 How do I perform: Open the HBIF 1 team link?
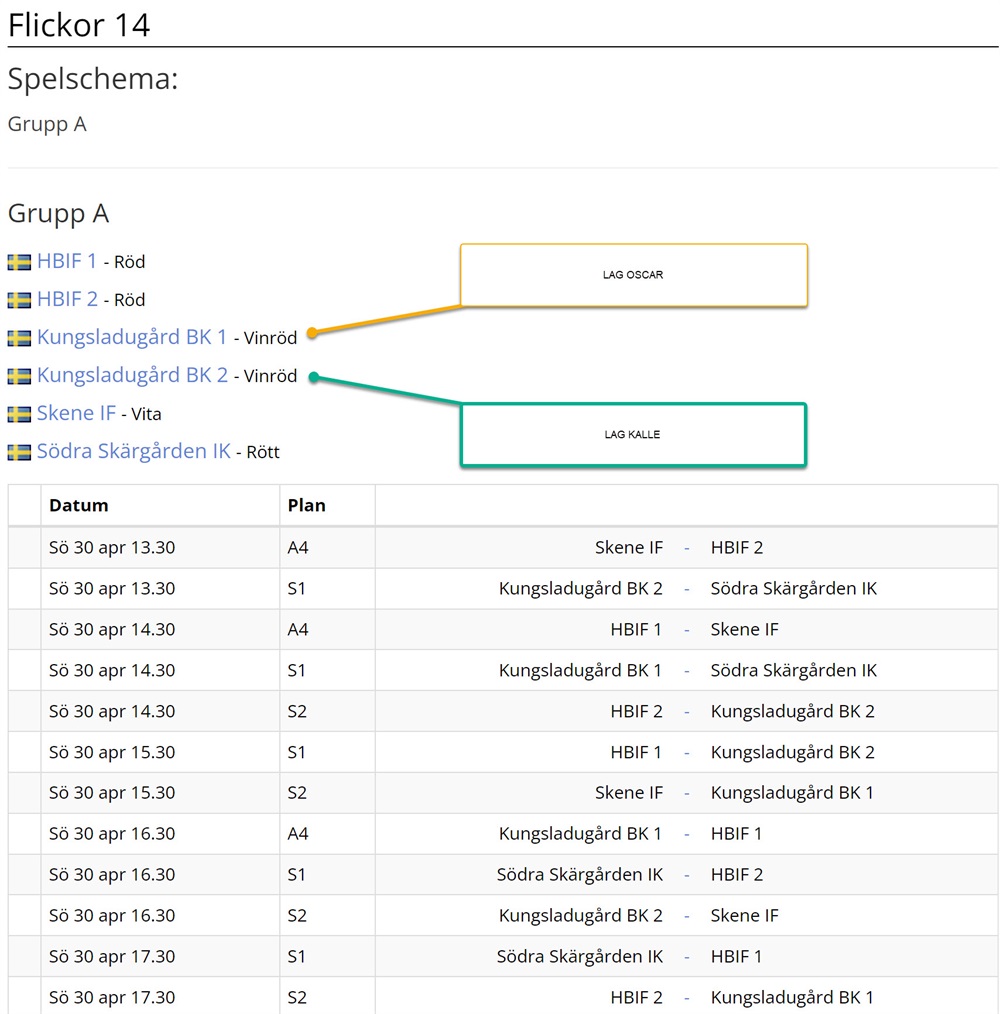pyautogui.click(x=67, y=261)
